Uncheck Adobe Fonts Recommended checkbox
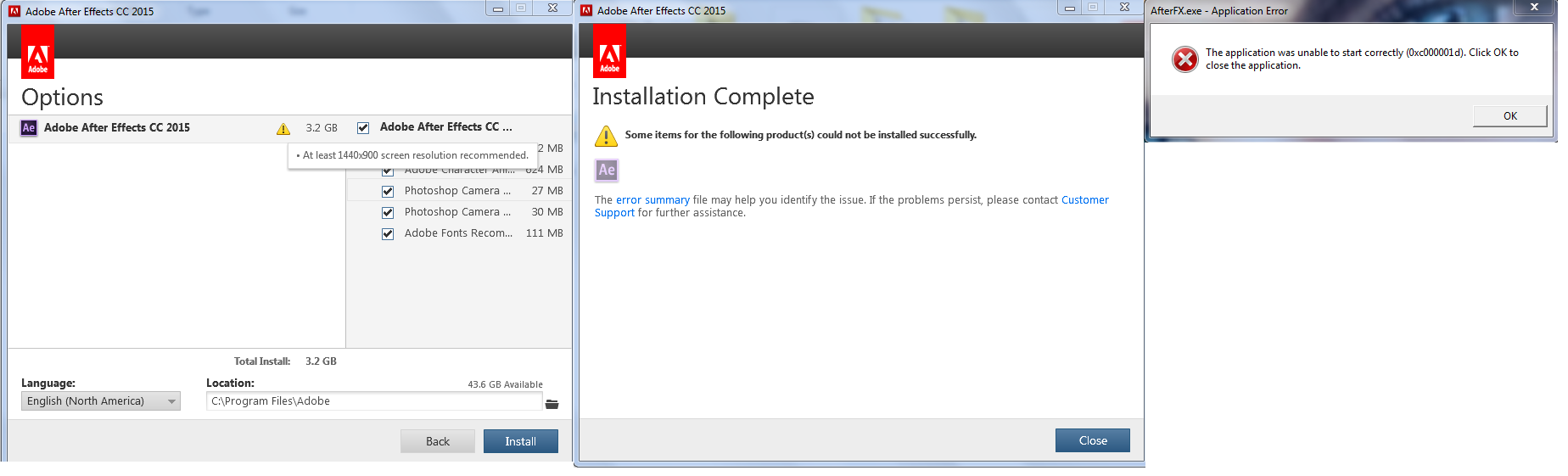 pos(388,234)
